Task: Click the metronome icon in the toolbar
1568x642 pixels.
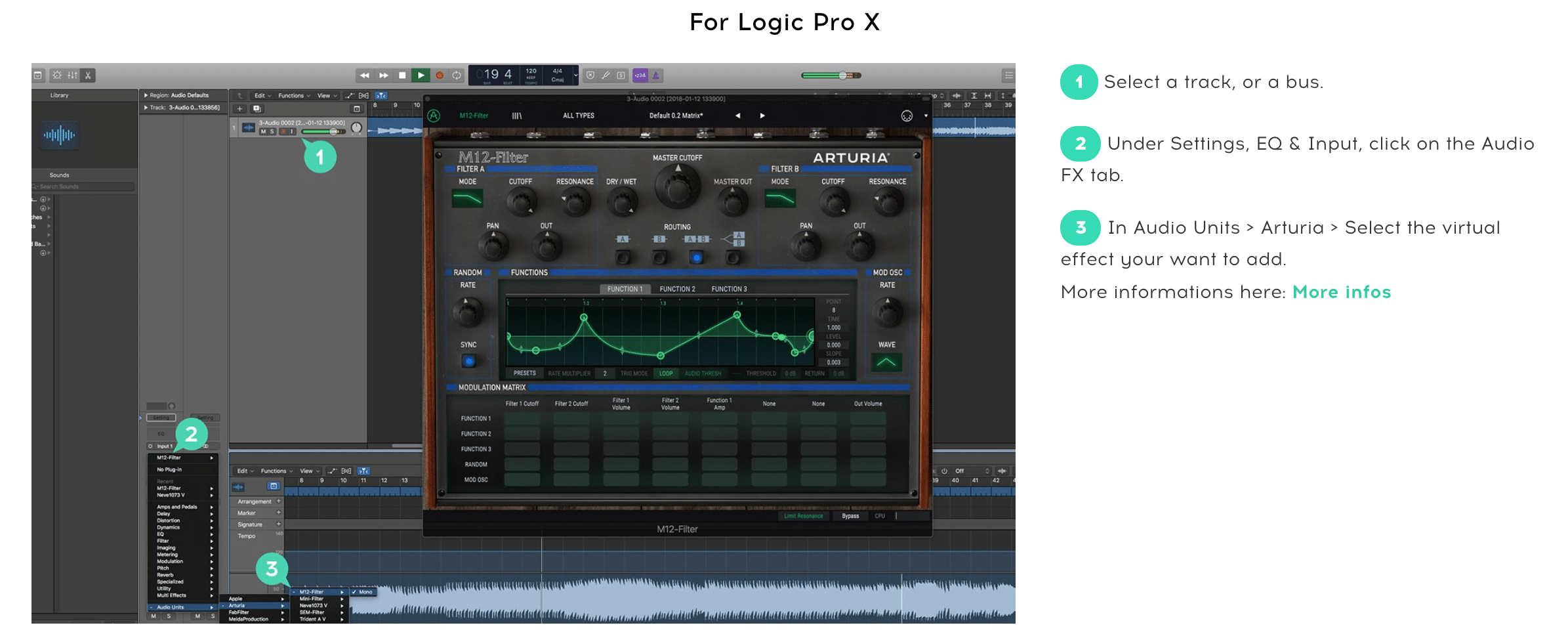Action: tap(655, 75)
